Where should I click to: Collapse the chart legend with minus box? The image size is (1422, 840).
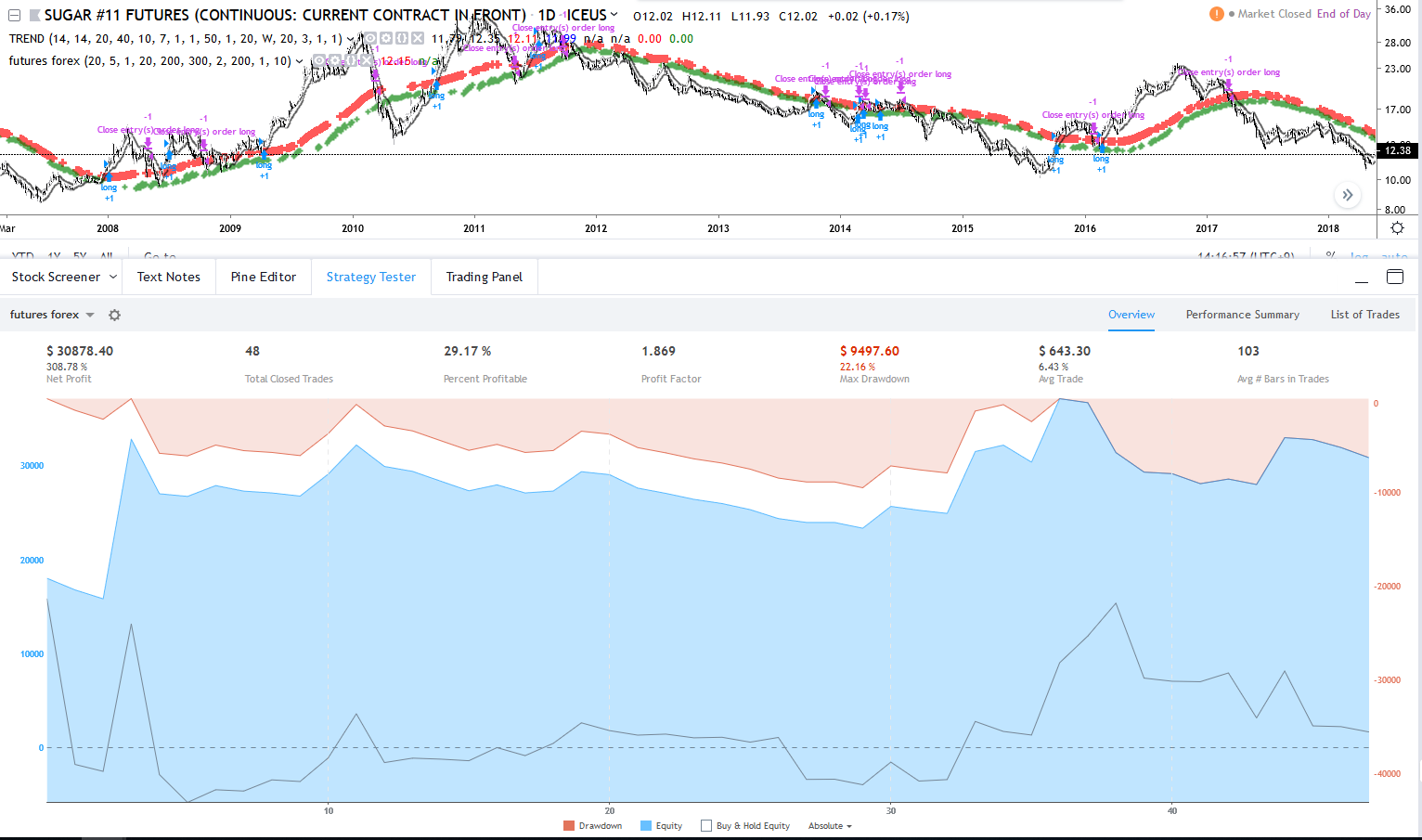14,16
